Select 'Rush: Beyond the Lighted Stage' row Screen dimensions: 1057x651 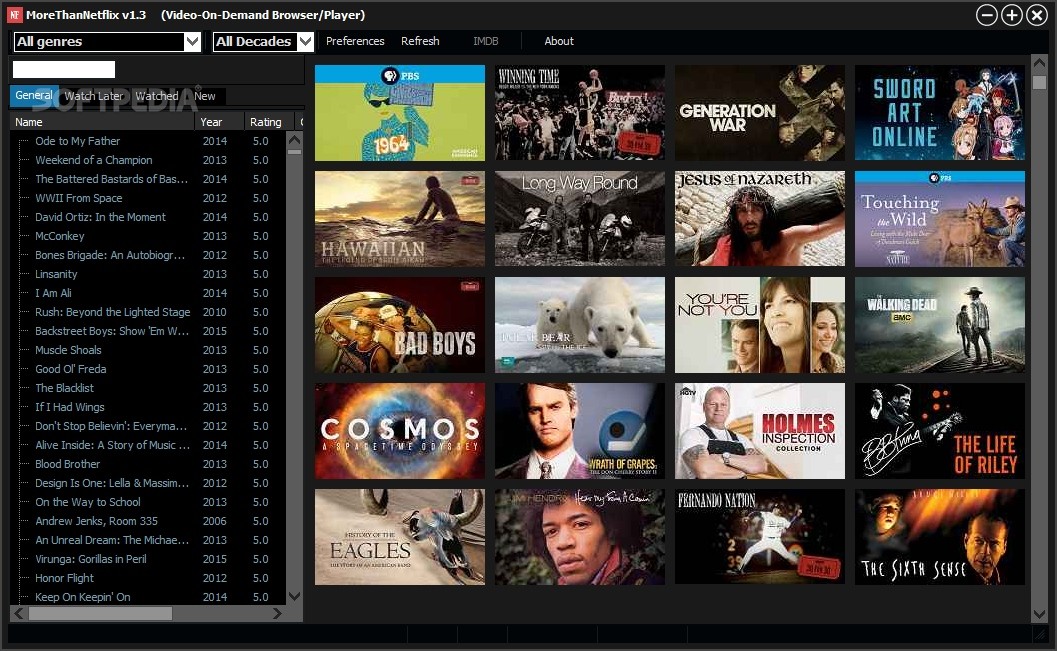148,312
